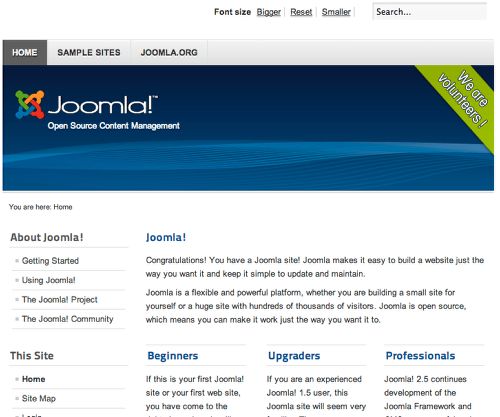Open The Joomla! Community sidebar link
500x417 pixels.
point(68,319)
